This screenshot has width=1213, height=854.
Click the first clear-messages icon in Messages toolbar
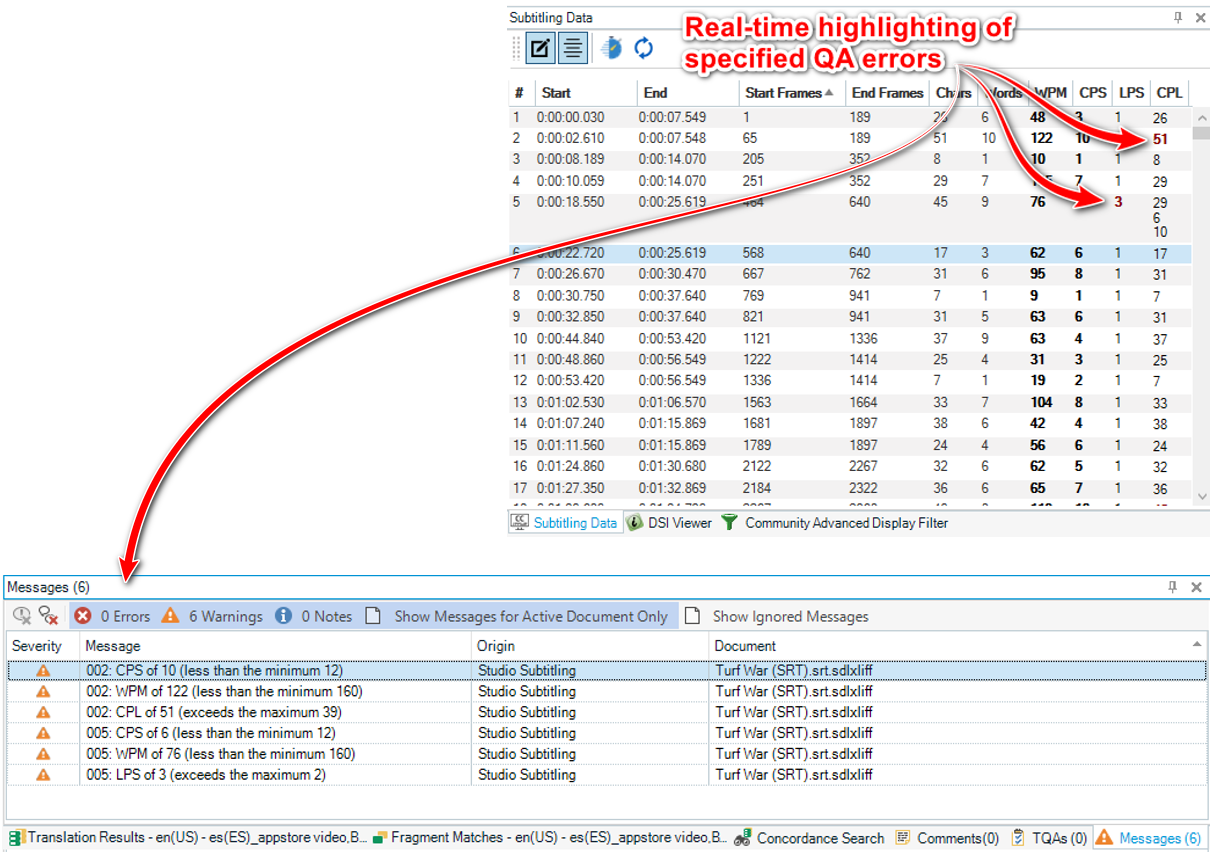pos(22,616)
